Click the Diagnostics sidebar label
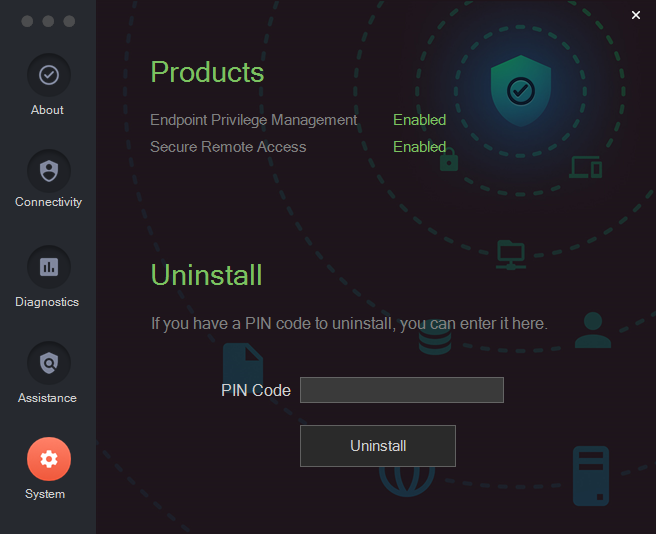Screen dimensions: 656x534 point(47,302)
